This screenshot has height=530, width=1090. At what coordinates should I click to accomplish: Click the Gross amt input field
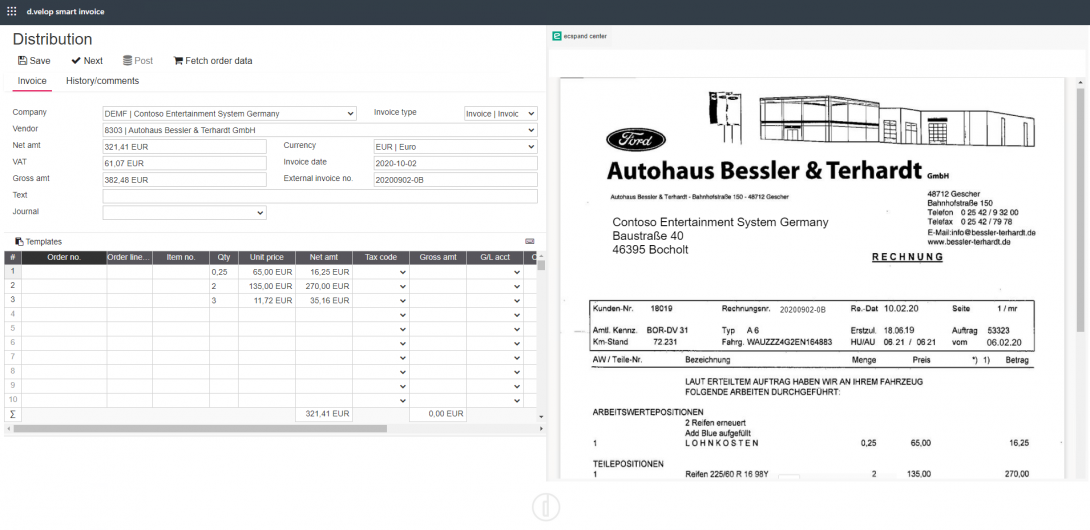pyautogui.click(x=184, y=179)
